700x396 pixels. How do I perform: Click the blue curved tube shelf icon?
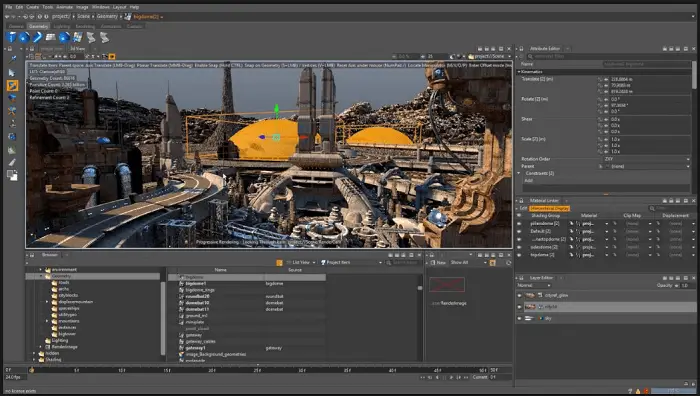click(38, 38)
